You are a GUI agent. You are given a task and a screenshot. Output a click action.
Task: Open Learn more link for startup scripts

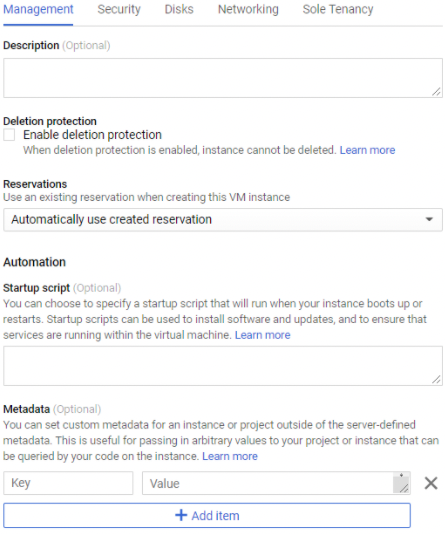263,335
